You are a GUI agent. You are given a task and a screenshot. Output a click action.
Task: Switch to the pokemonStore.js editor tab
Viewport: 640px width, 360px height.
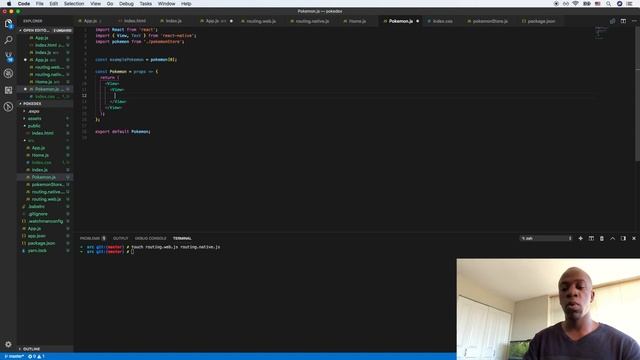(490, 21)
